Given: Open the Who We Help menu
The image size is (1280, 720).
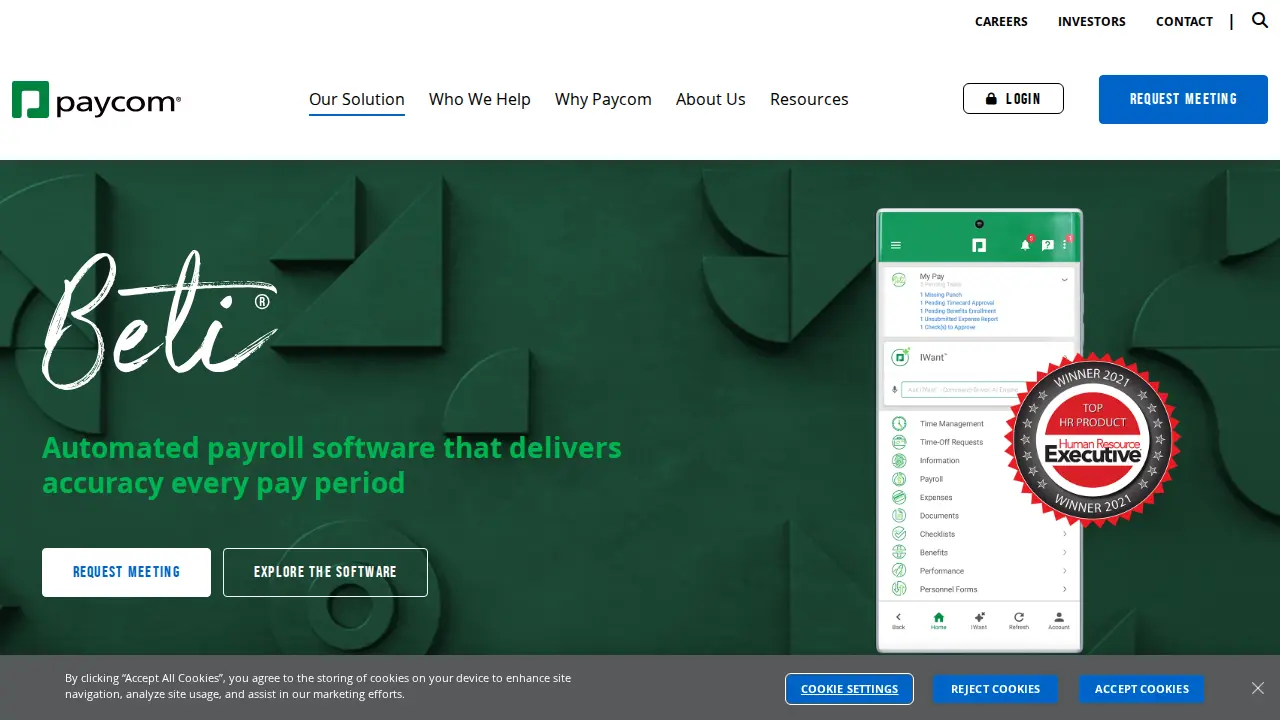Looking at the screenshot, I should click(480, 99).
